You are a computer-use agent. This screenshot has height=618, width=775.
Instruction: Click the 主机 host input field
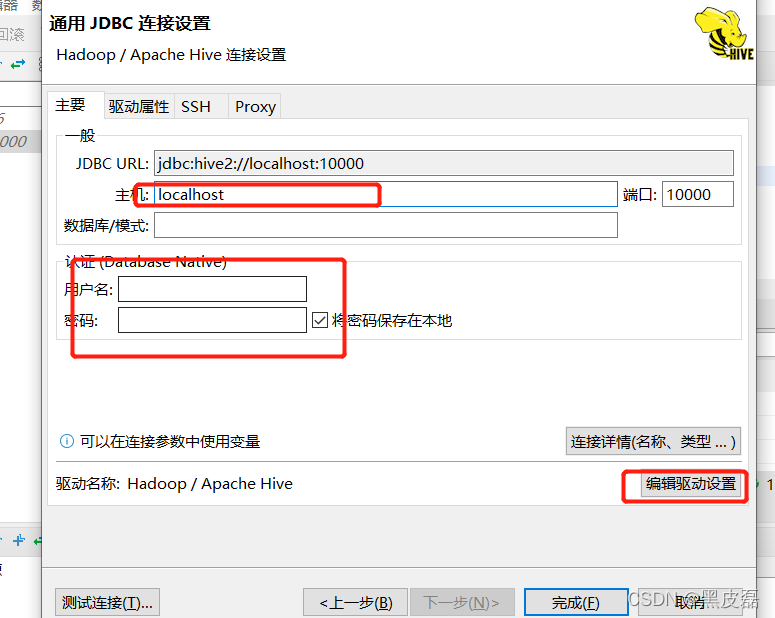(386, 194)
